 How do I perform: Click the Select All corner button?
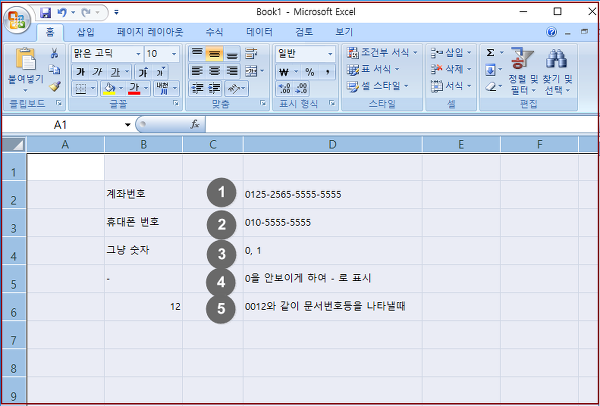[x=14, y=145]
